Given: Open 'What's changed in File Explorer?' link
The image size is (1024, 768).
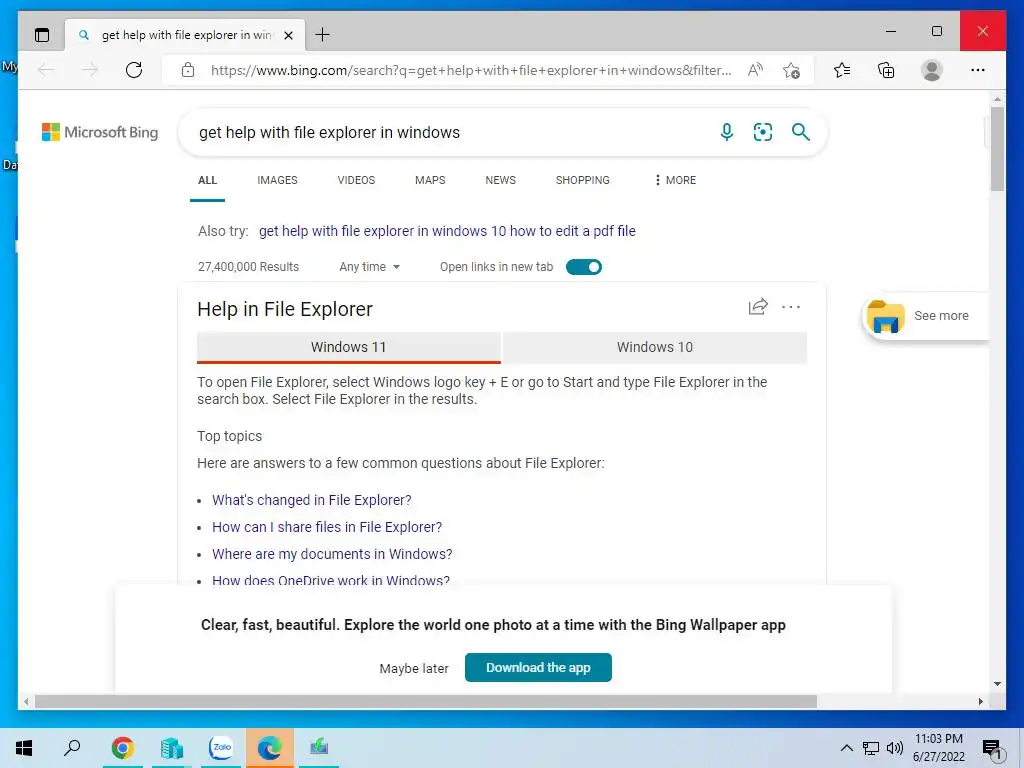Looking at the screenshot, I should tap(312, 500).
